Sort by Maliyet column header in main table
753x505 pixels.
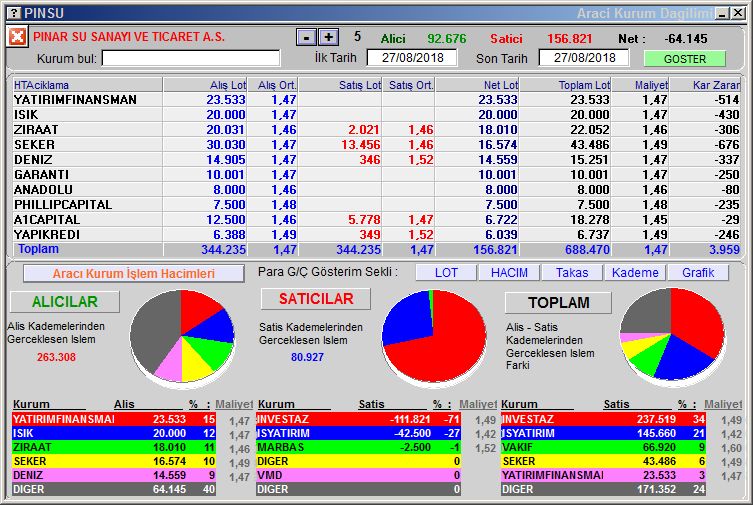(x=640, y=85)
